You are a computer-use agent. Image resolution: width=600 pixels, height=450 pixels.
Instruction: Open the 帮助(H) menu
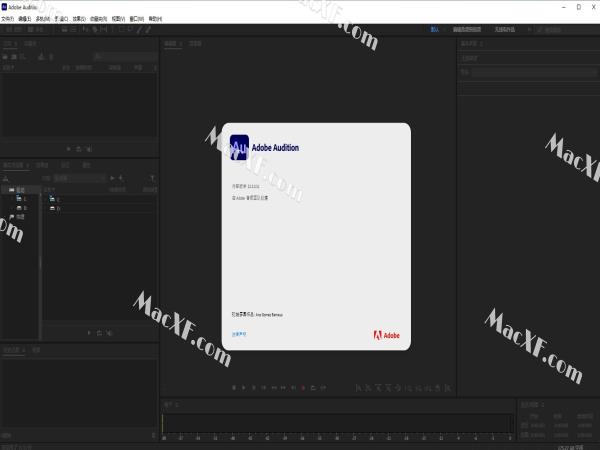pos(155,19)
